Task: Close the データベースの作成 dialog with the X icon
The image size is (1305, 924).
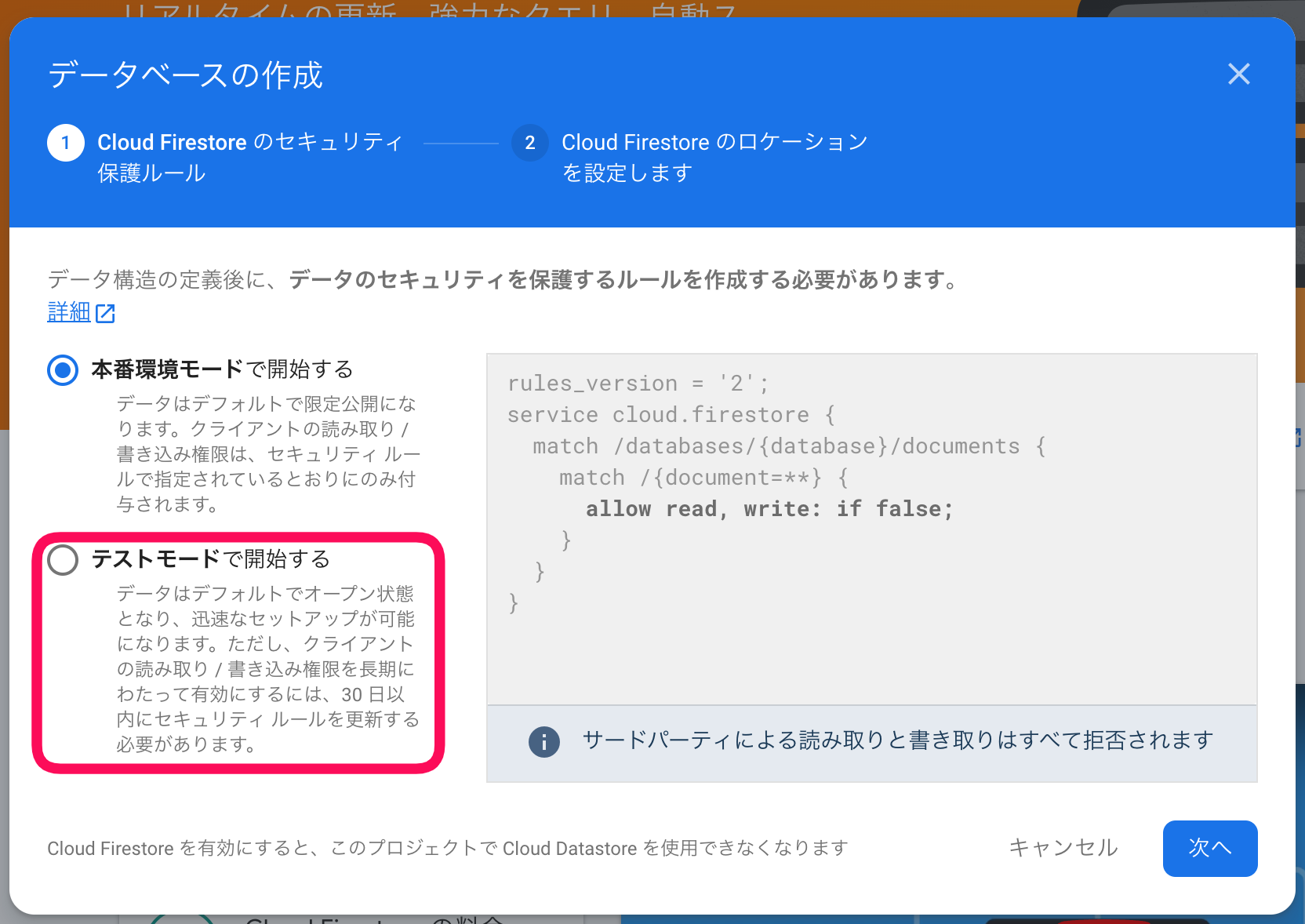Action: click(1238, 74)
